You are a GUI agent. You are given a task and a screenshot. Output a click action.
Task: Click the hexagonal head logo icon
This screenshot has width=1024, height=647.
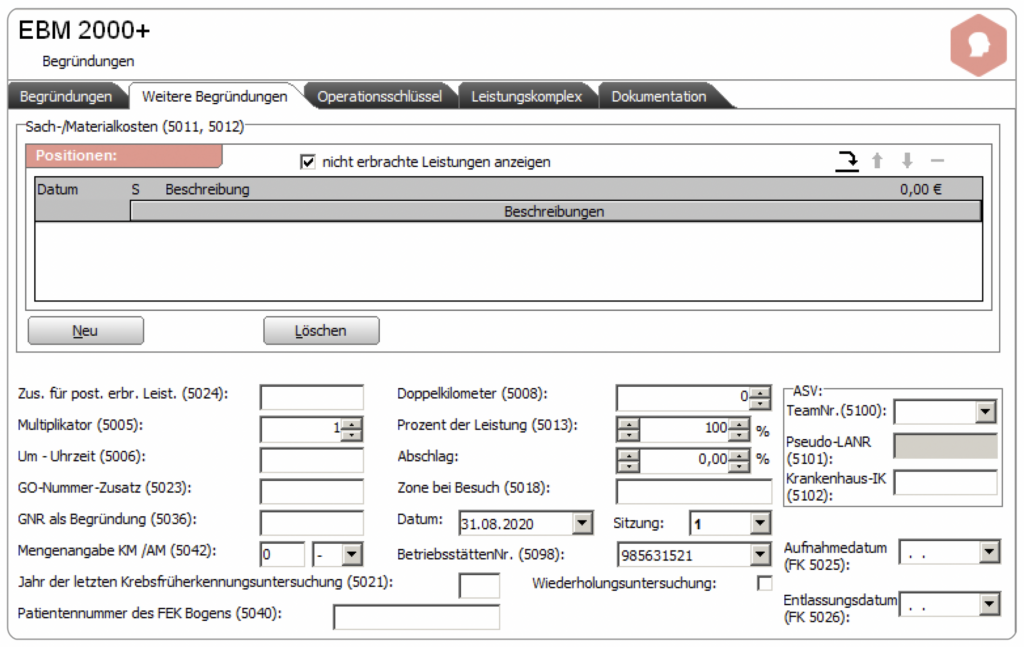coord(978,45)
